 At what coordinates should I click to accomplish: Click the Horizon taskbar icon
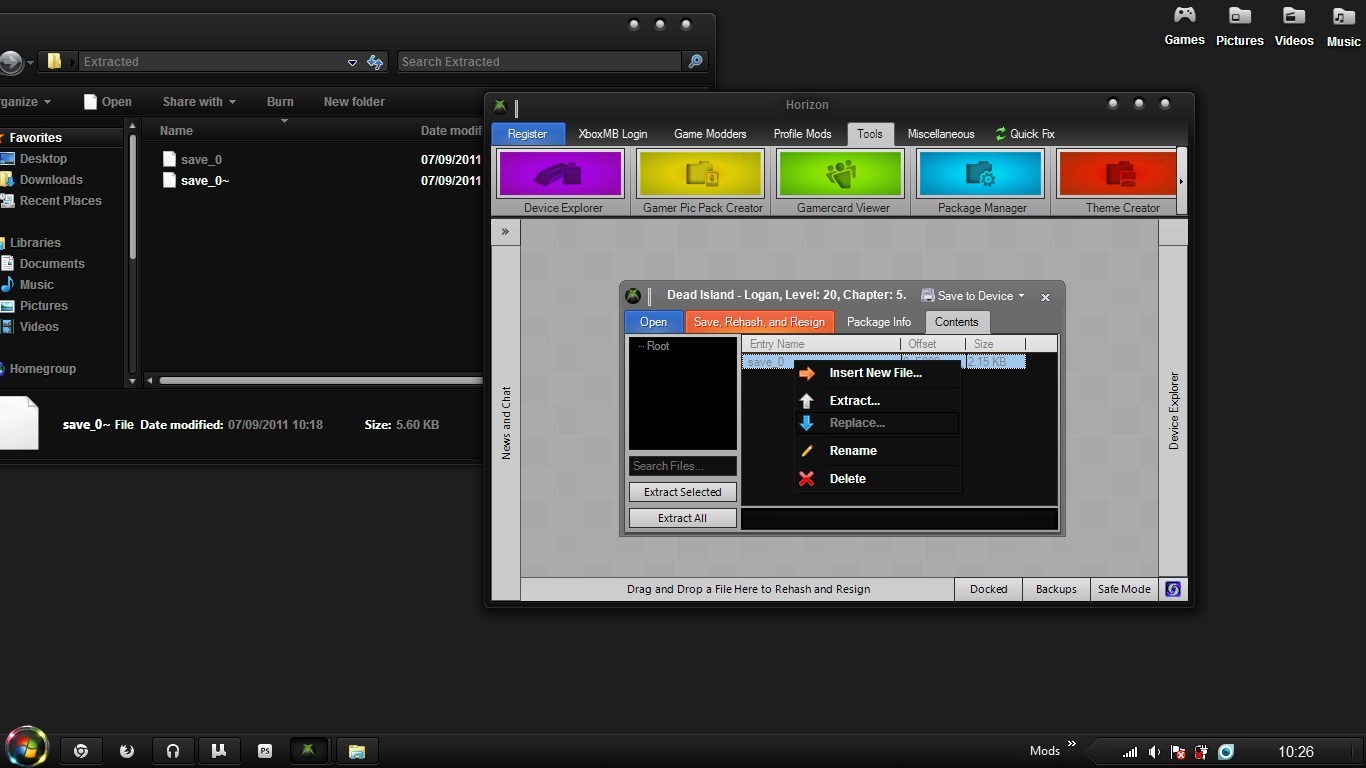click(x=308, y=751)
